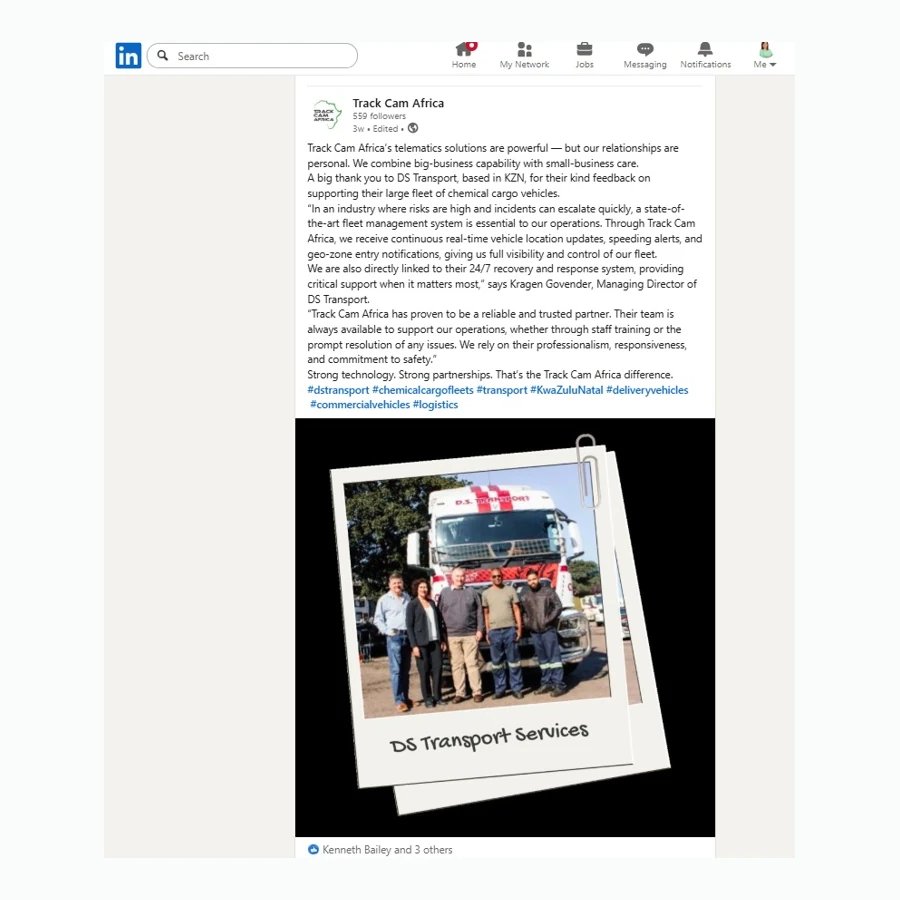The height and width of the screenshot is (900, 900).
Task: Click the search magnifier icon
Action: tap(163, 56)
